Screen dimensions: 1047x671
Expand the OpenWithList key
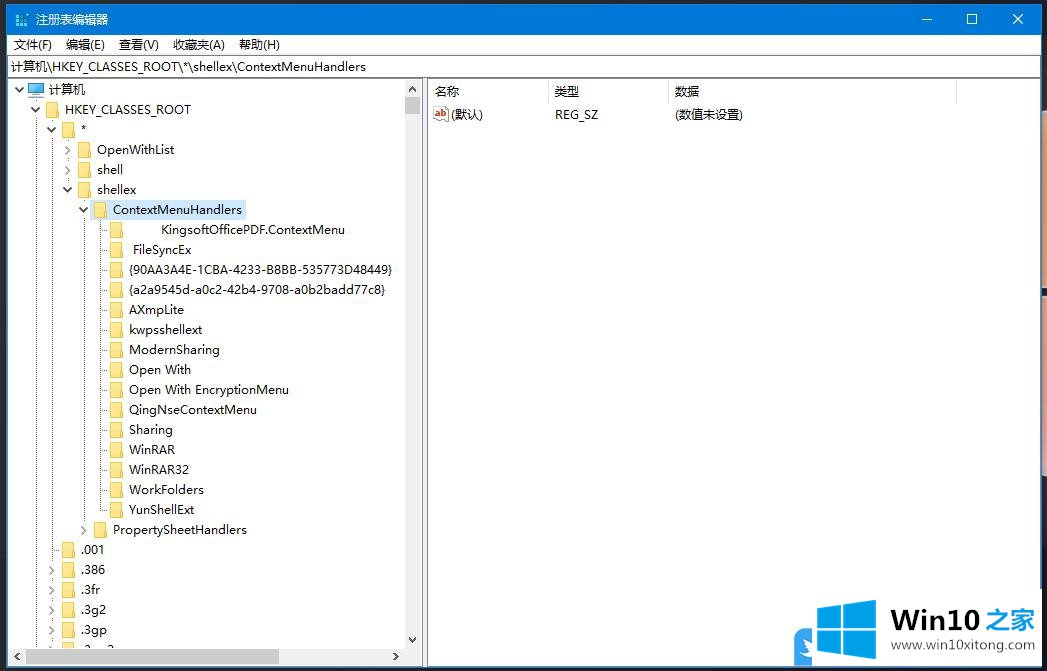click(68, 150)
